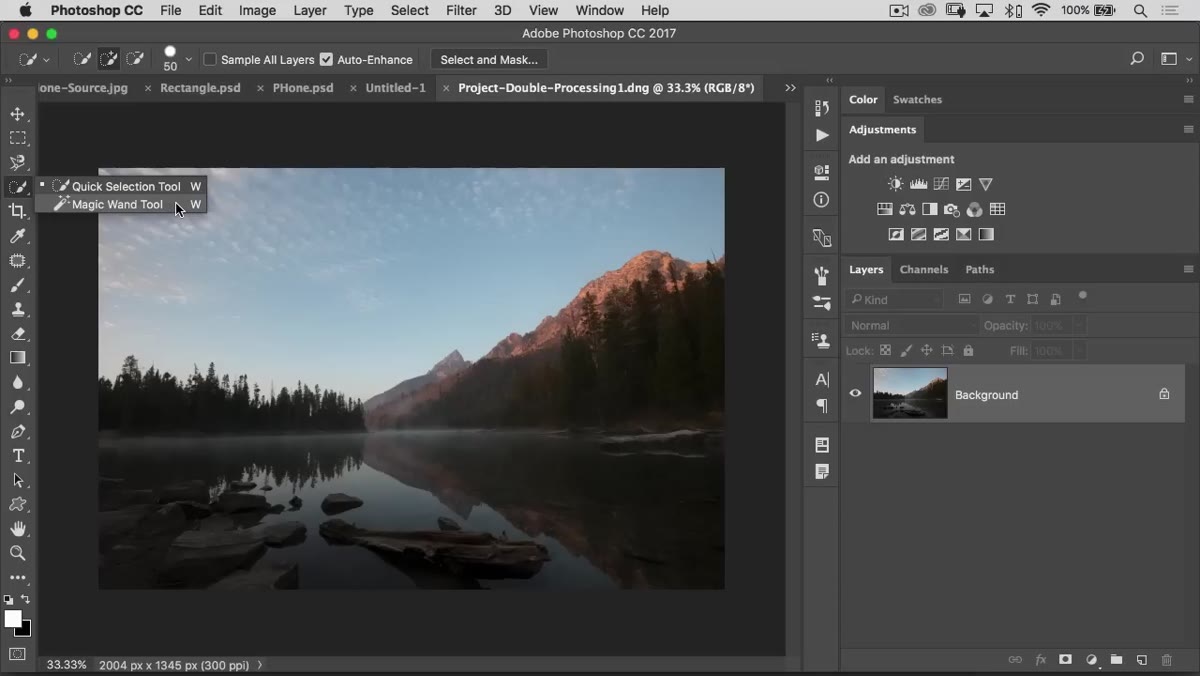Viewport: 1200px width, 676px height.
Task: Select the Magnetic Lasso tool in toolbar
Action: point(18,162)
